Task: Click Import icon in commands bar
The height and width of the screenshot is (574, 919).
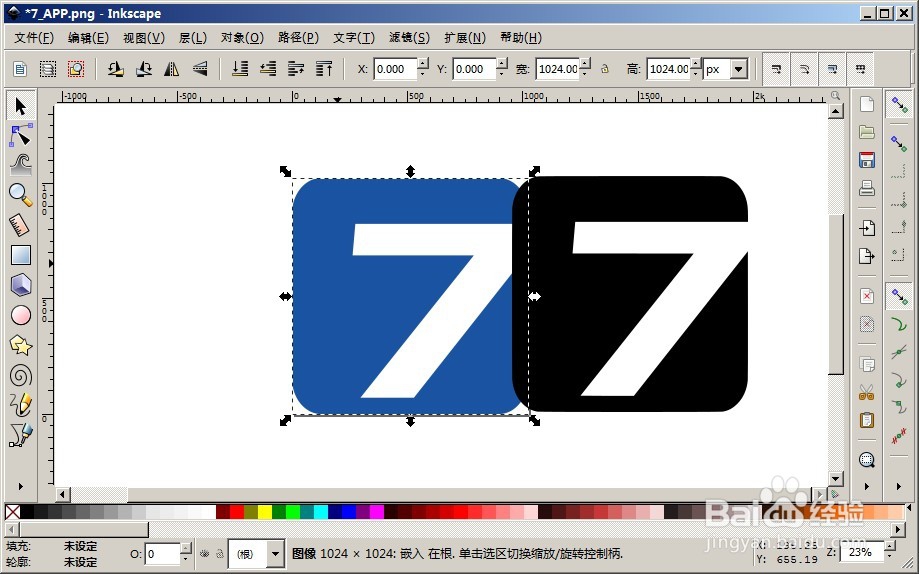Action: point(866,227)
